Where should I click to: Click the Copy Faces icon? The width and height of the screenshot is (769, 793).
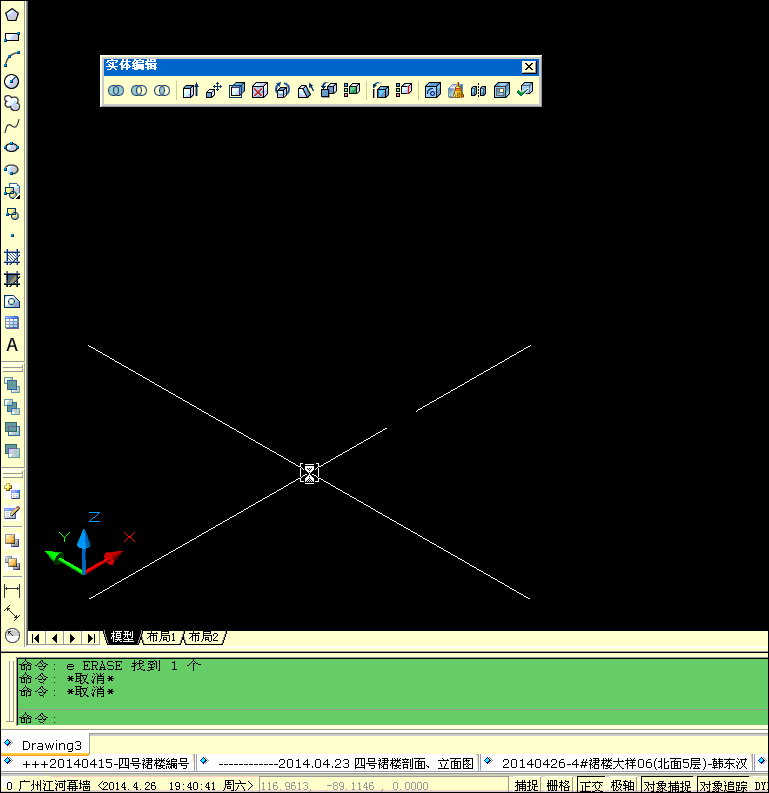tap(329, 91)
